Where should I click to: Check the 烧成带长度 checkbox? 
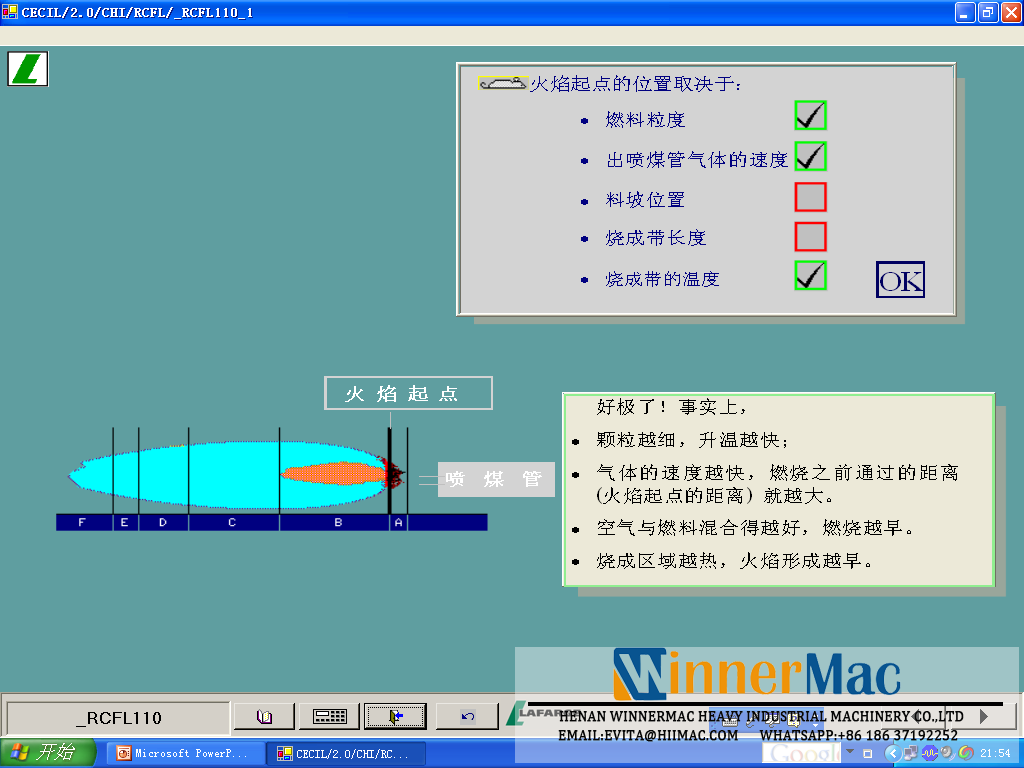tap(810, 236)
